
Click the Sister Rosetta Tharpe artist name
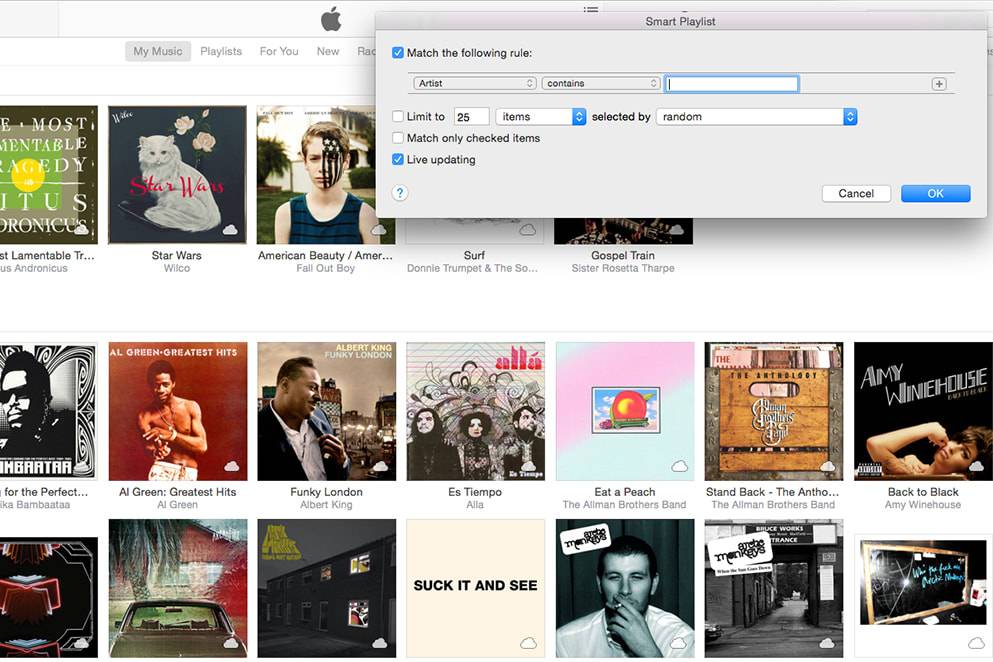623,269
